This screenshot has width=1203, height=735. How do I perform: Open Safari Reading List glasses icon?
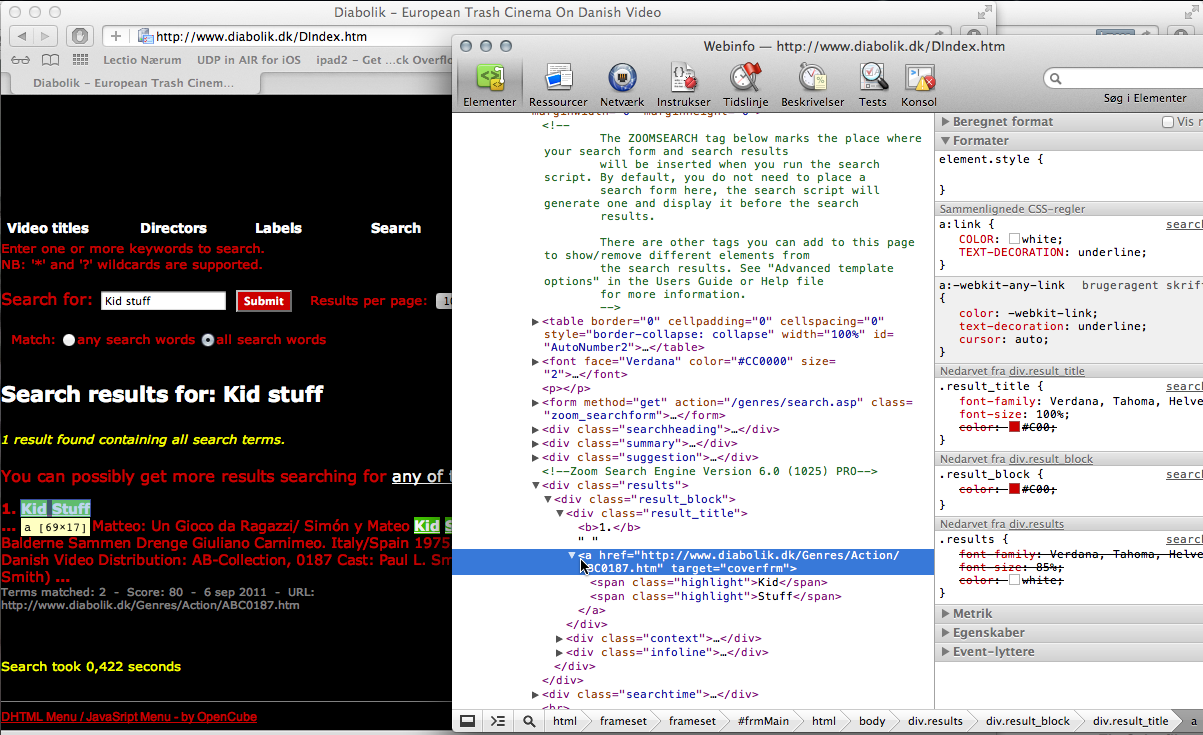click(x=21, y=60)
